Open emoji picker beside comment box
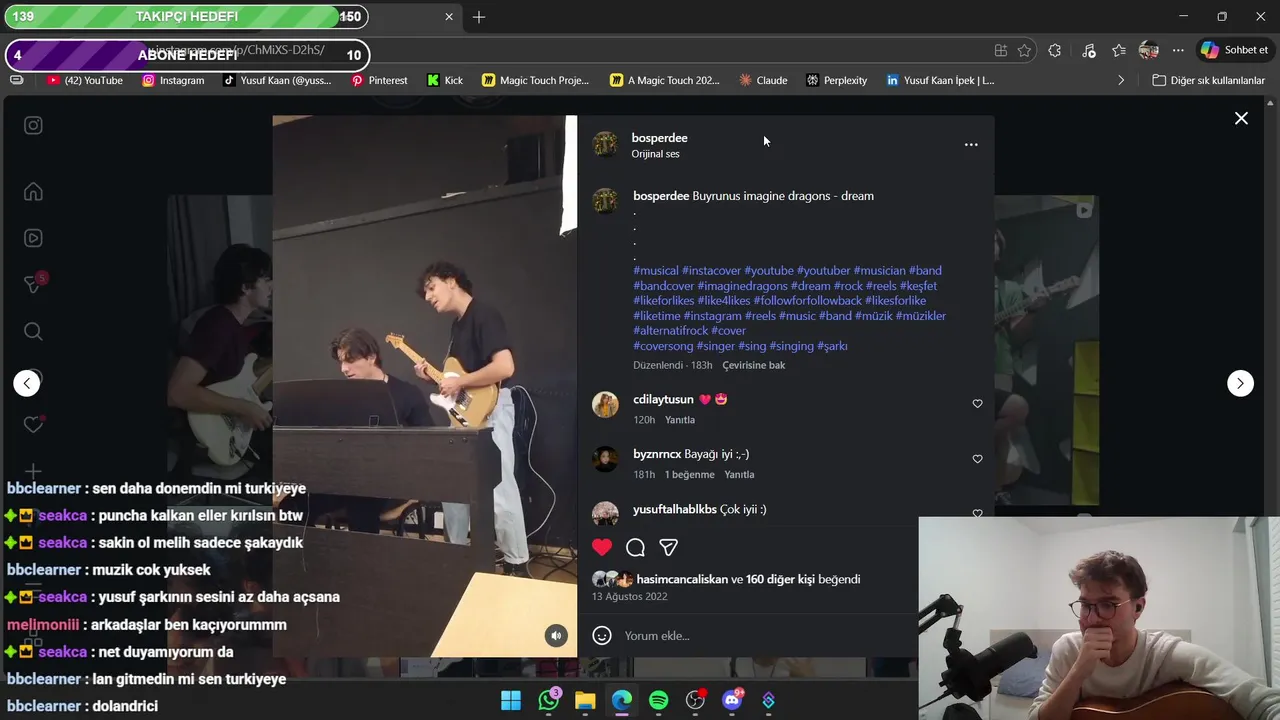 602,635
